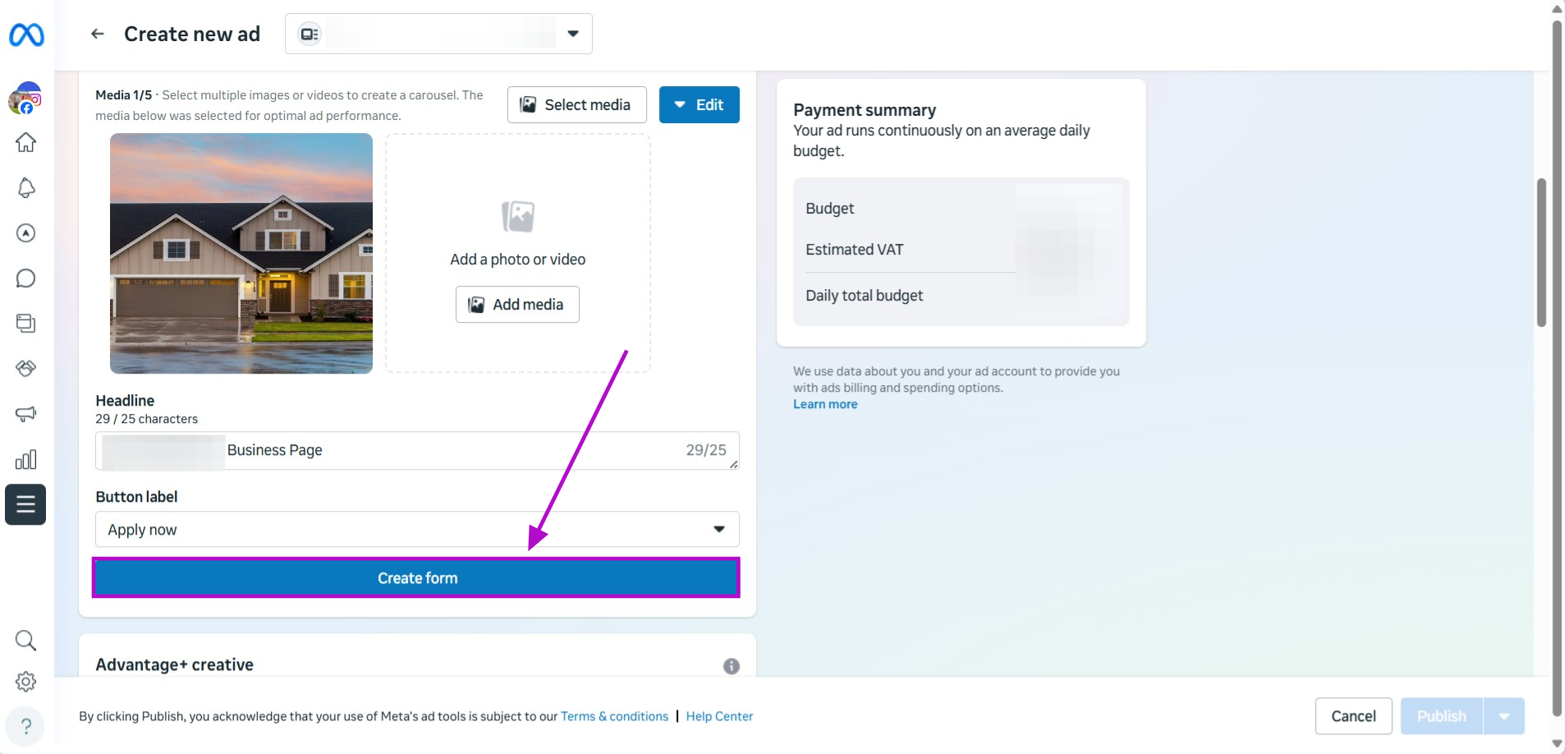Viewport: 1568px width, 754px height.
Task: Open the Ads megaphone icon
Action: (x=26, y=414)
